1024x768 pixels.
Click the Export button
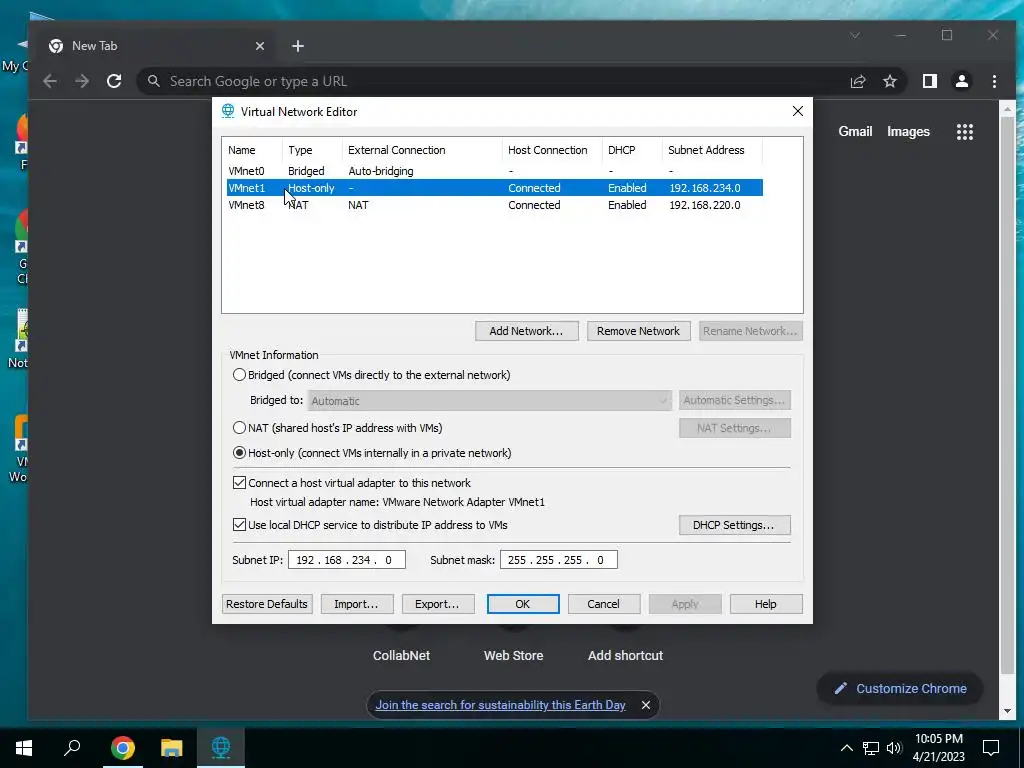coord(438,604)
